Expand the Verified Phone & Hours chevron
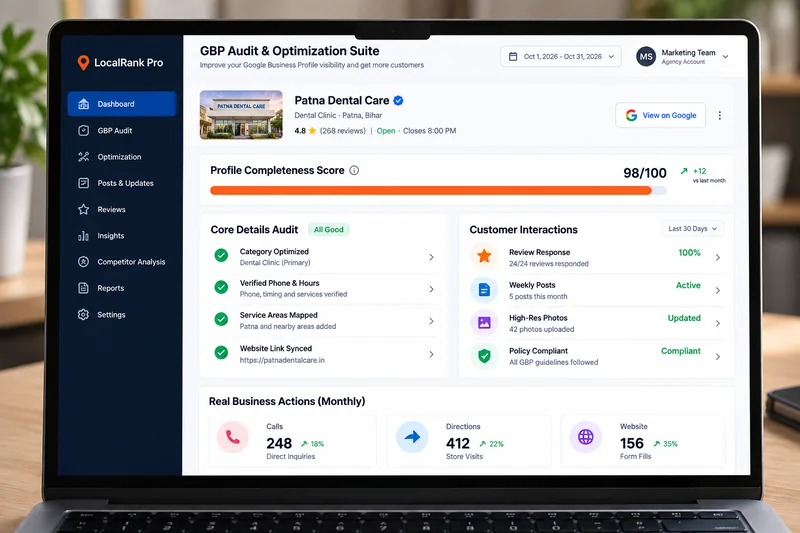 pos(431,289)
